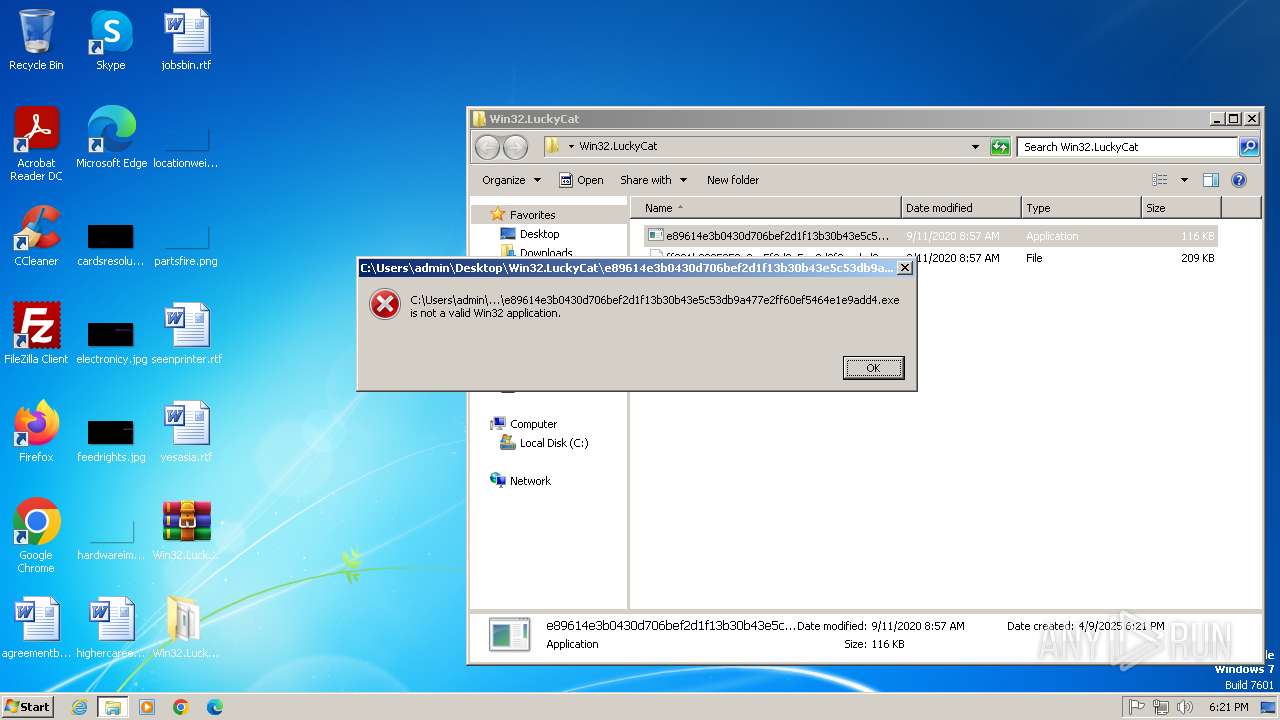Select the CCleaner desktop shortcut
The image size is (1280, 720).
tap(36, 236)
